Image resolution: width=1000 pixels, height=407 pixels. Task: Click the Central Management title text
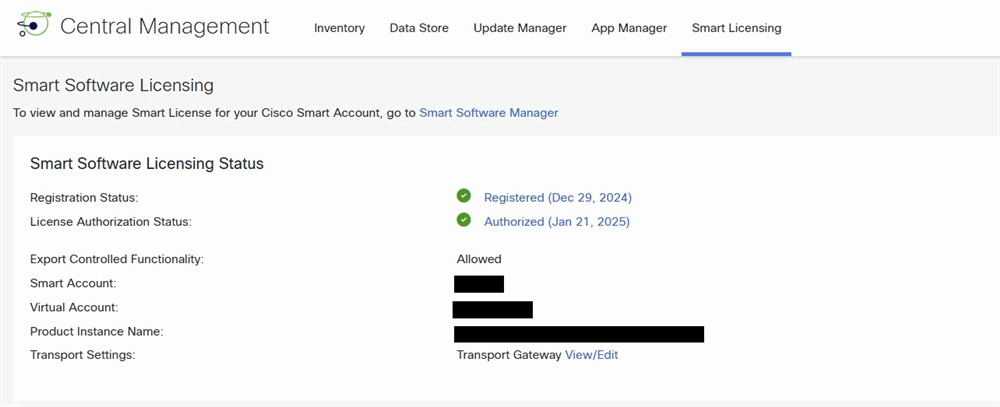165,26
